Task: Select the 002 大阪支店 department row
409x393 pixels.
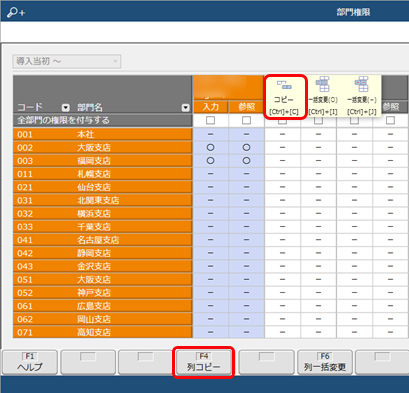Action: tap(103, 148)
